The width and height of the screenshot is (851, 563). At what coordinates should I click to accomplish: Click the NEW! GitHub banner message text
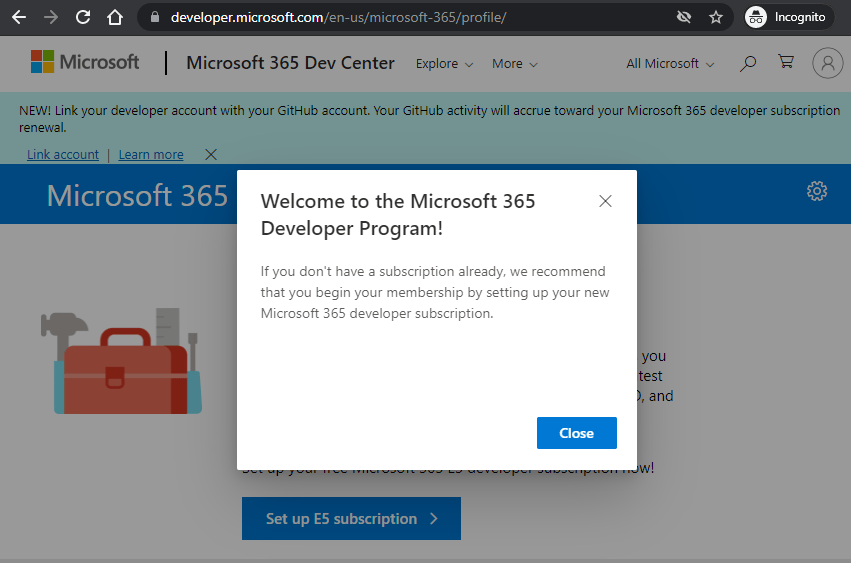tap(429, 119)
